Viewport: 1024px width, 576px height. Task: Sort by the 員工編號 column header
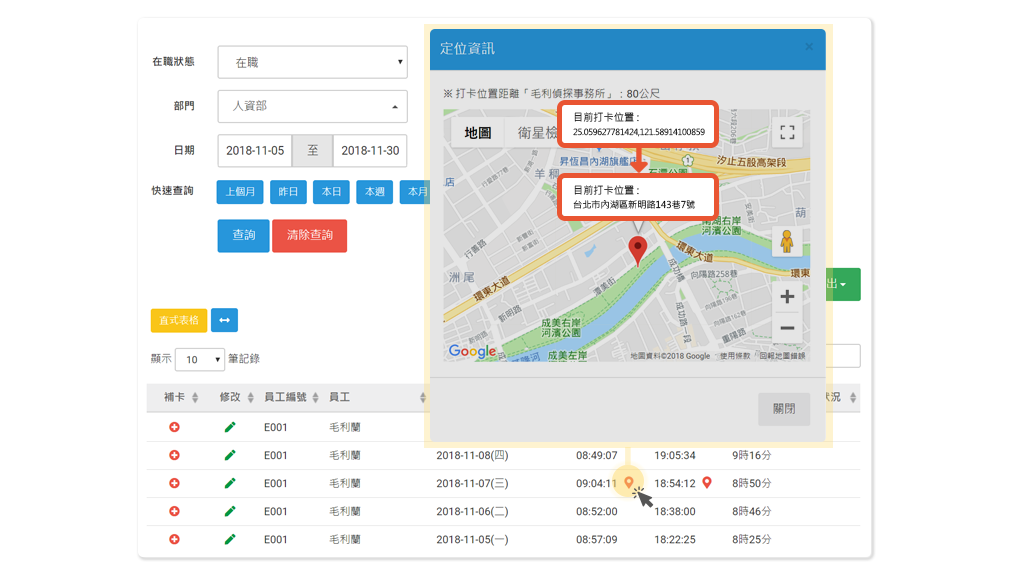pyautogui.click(x=291, y=397)
